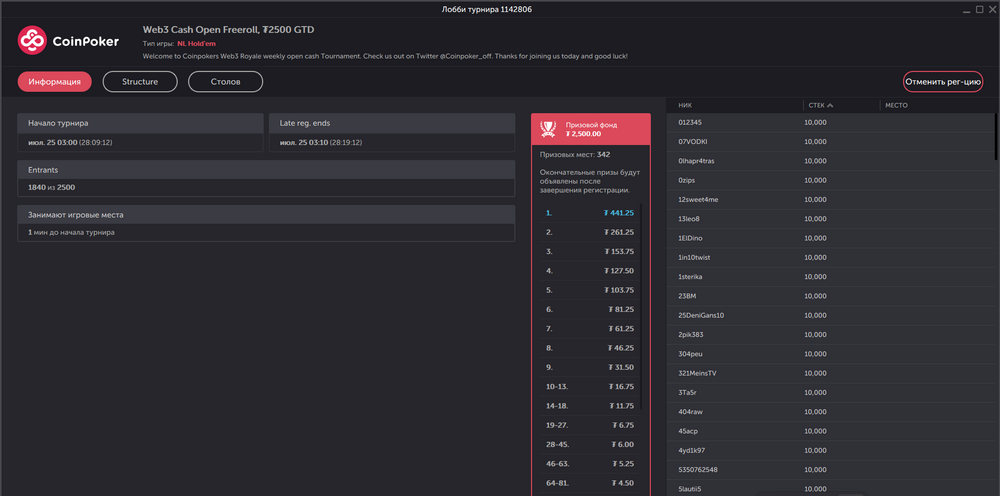Click the CoinPoker logo icon
1000x496 pixels.
click(x=32, y=41)
